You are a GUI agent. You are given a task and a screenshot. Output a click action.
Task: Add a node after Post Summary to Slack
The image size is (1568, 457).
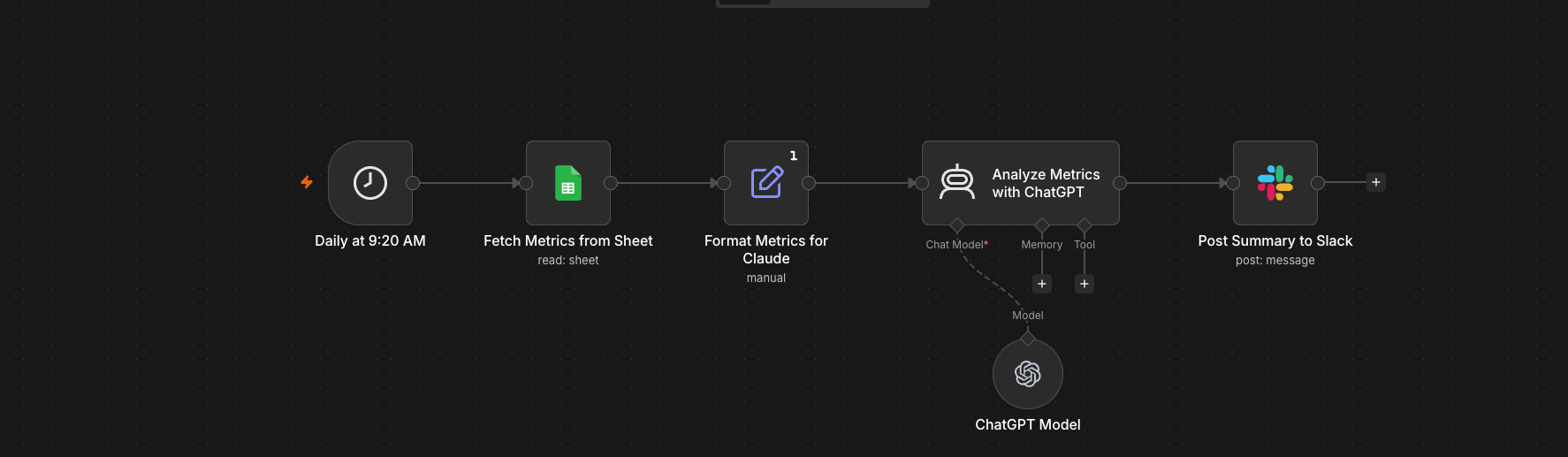click(1376, 182)
